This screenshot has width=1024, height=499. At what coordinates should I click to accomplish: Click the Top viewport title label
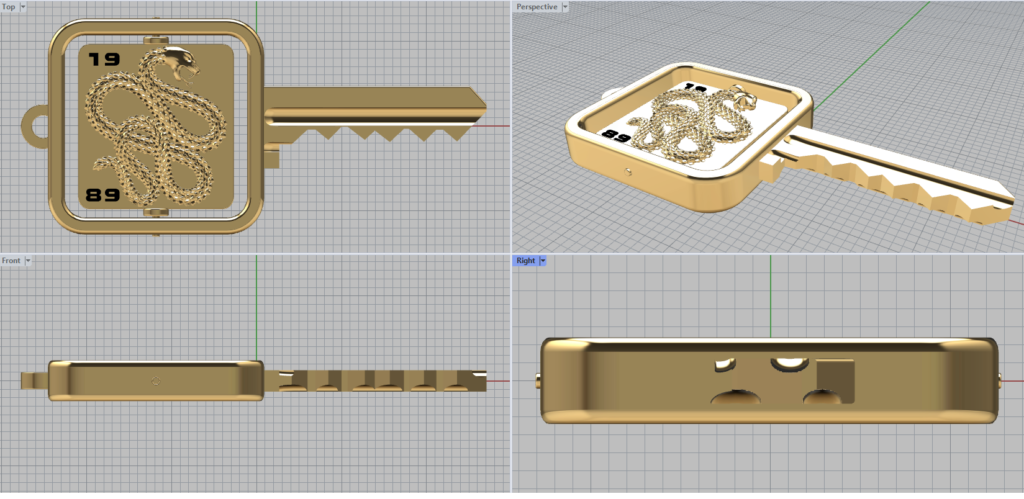[x=9, y=7]
